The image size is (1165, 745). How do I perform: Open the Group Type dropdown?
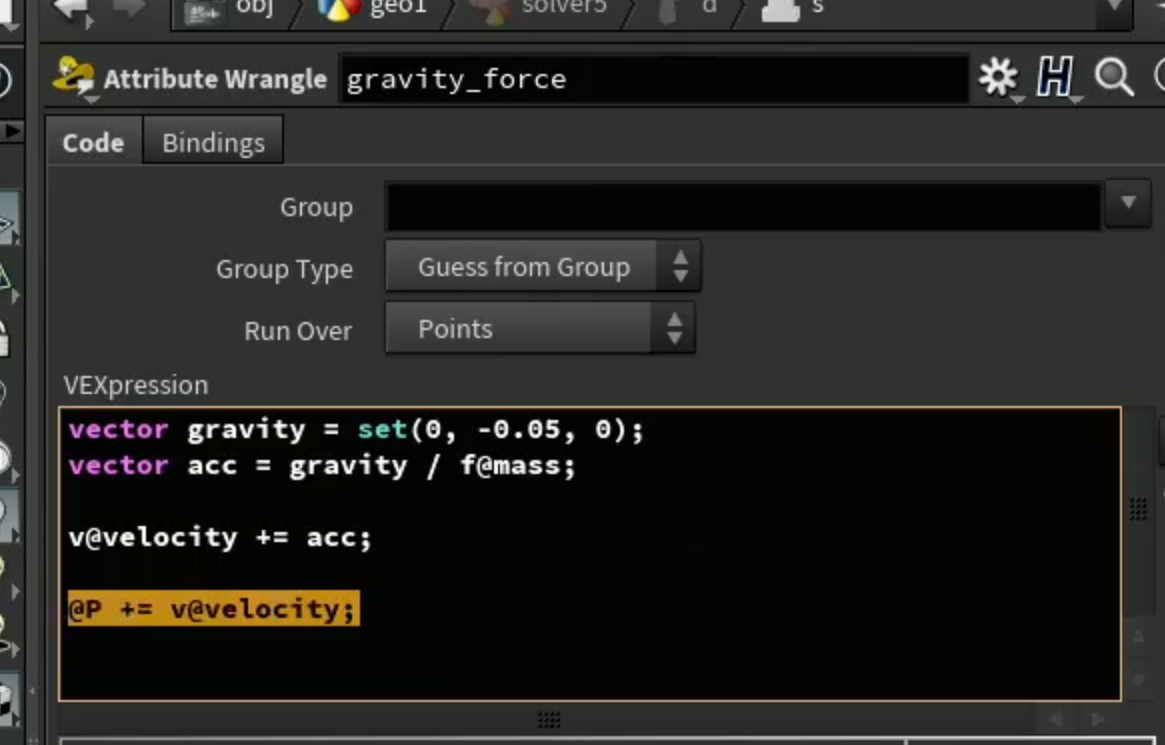click(542, 266)
